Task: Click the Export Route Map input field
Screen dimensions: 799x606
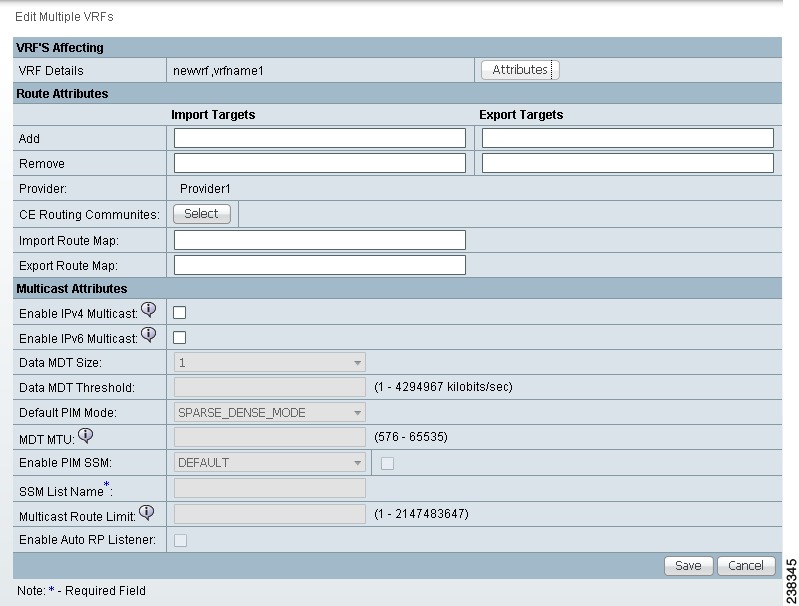Action: (319, 265)
